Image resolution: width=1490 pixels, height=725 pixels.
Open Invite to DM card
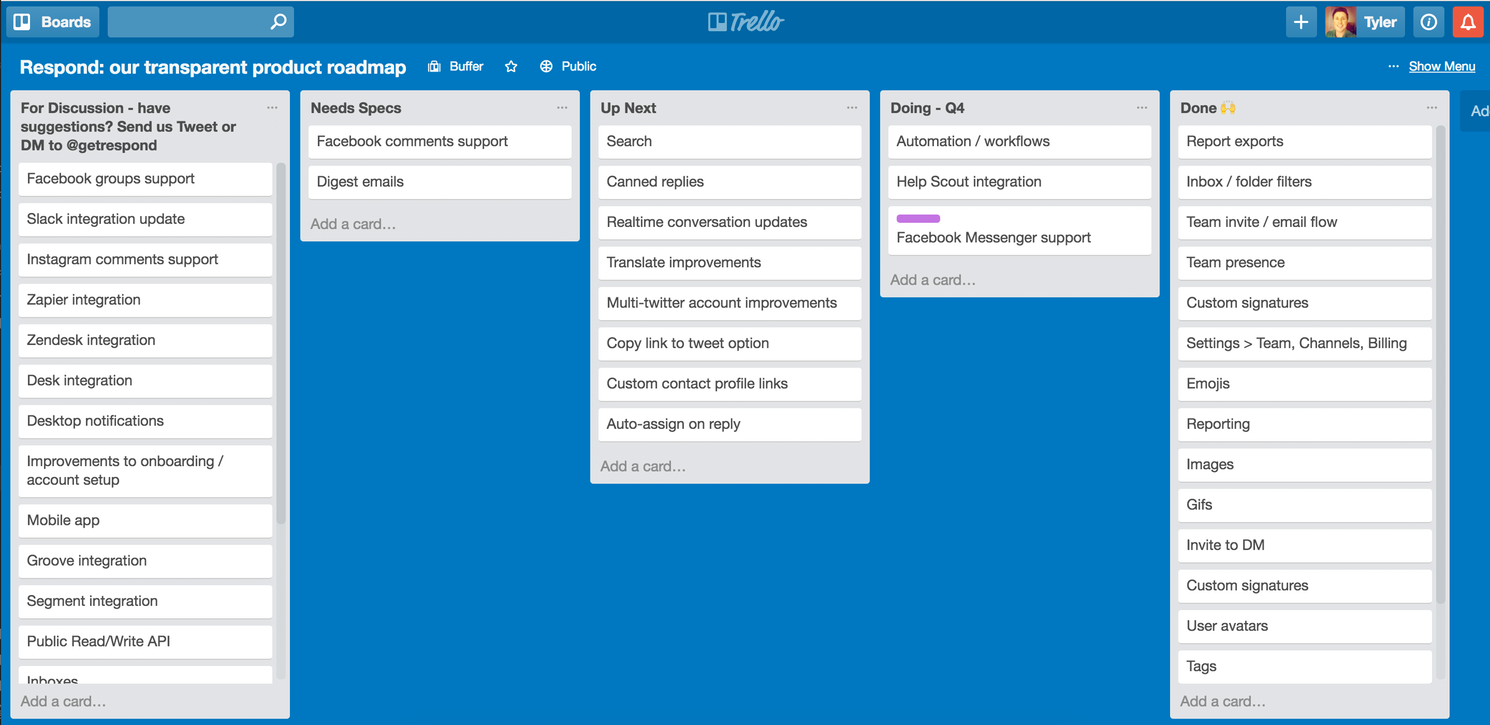click(x=1305, y=545)
